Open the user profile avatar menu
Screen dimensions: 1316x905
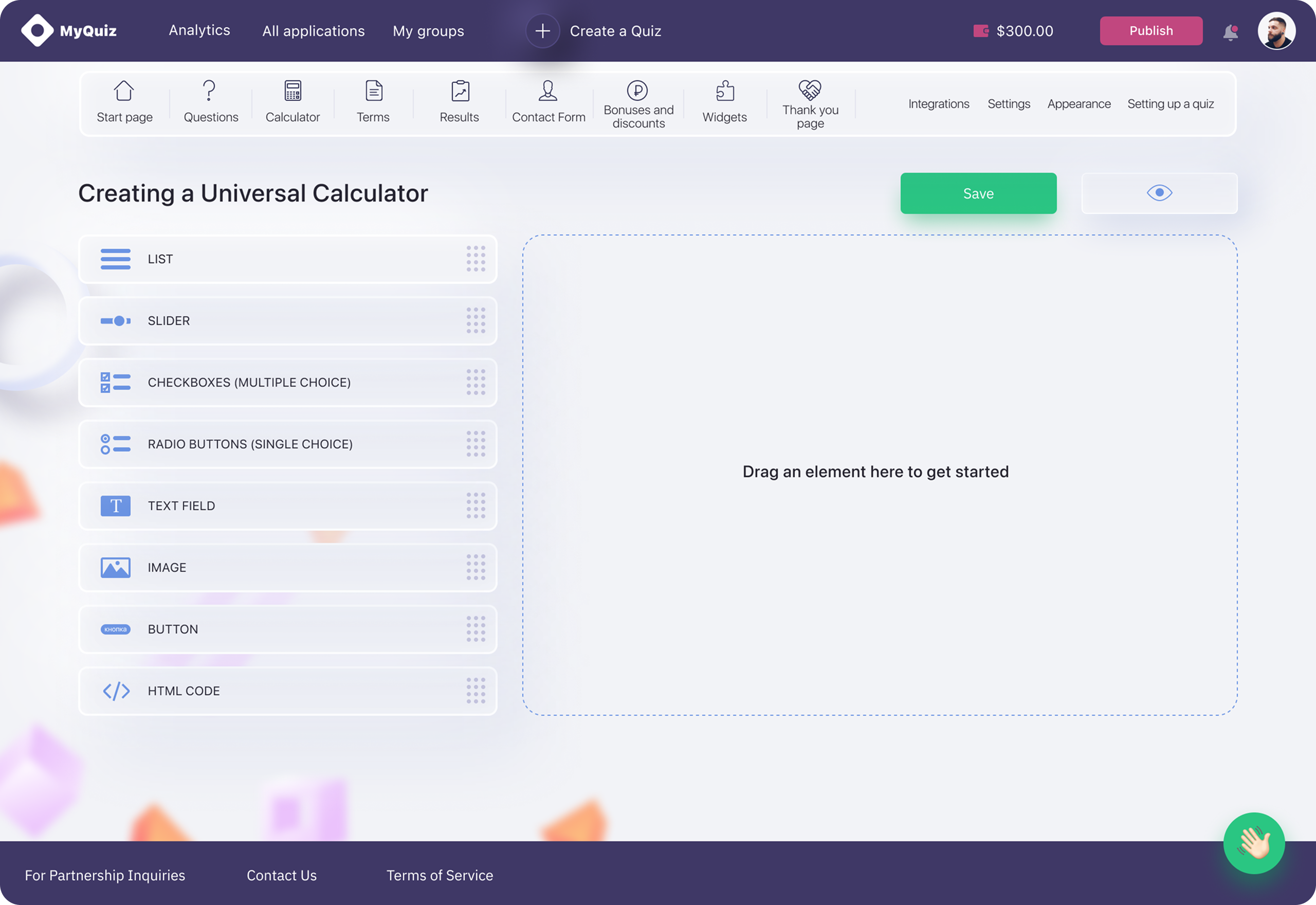pyautogui.click(x=1276, y=31)
